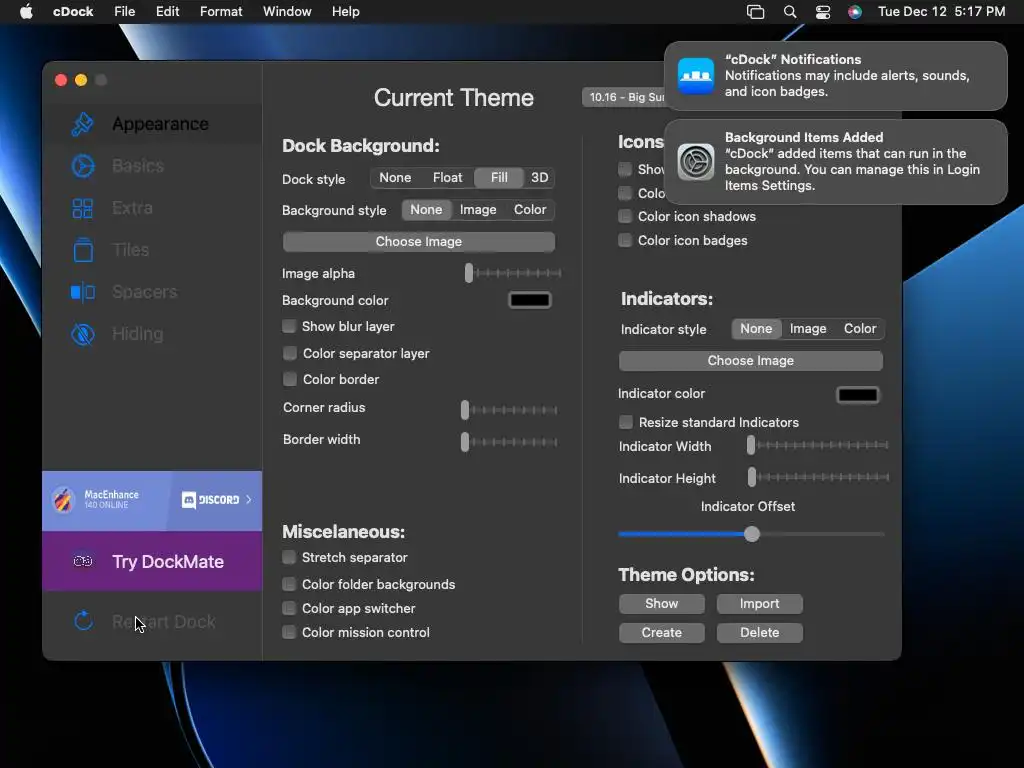Click the Indicator Height slider
Viewport: 1024px width, 768px height.
818,477
